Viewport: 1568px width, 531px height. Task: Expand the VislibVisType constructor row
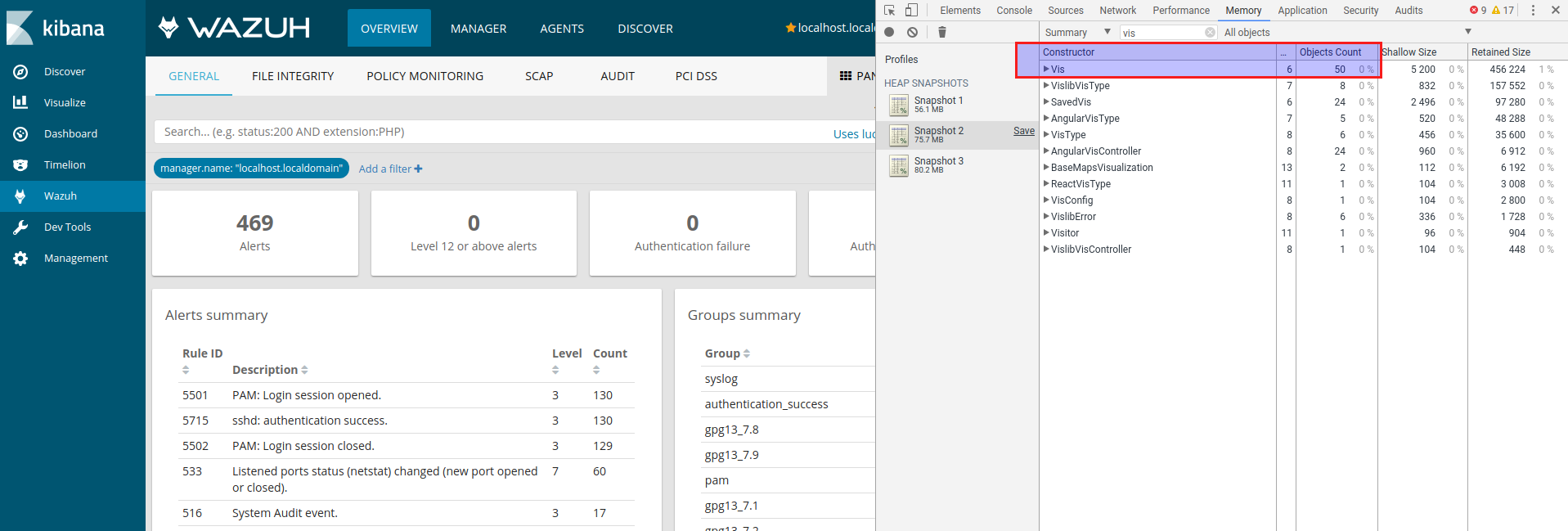(1046, 85)
